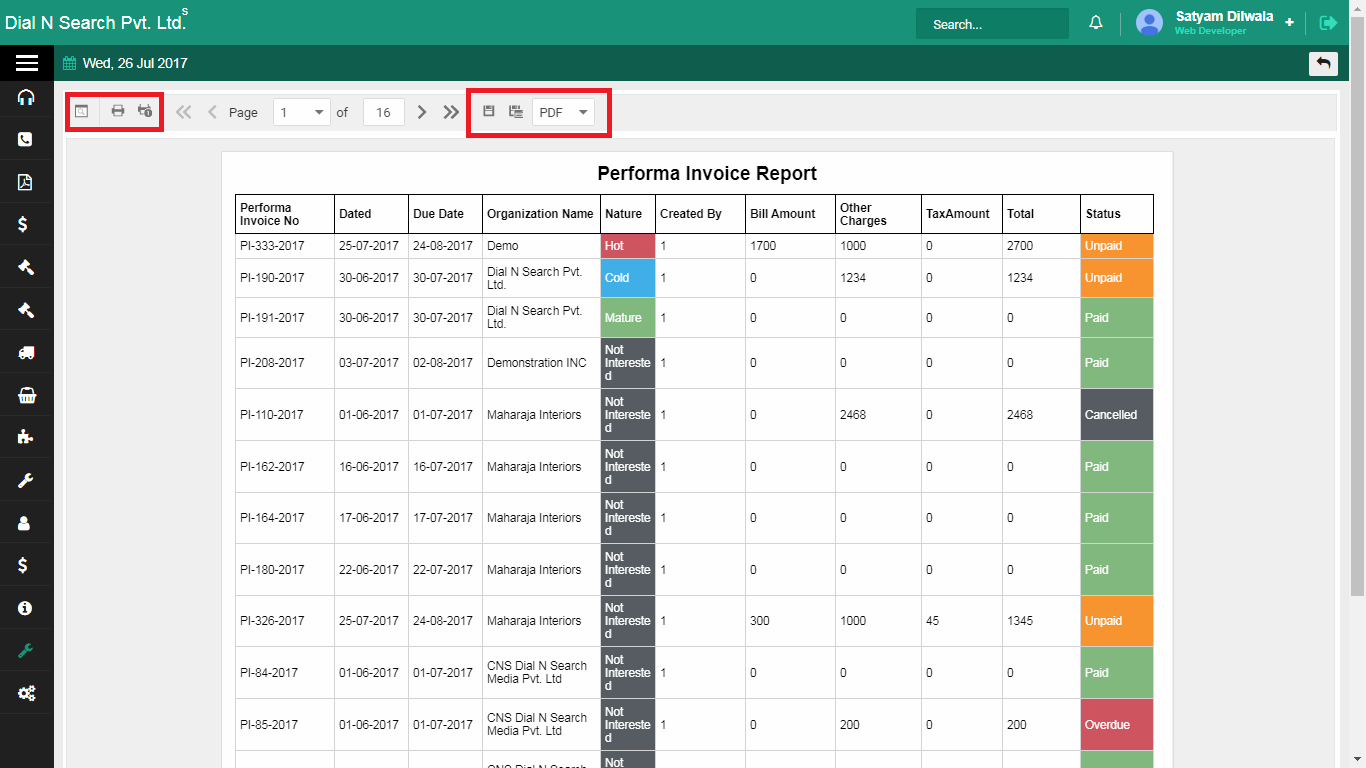The image size is (1366, 768).
Task: Click invoice number PI-190-2017
Action: [x=272, y=278]
